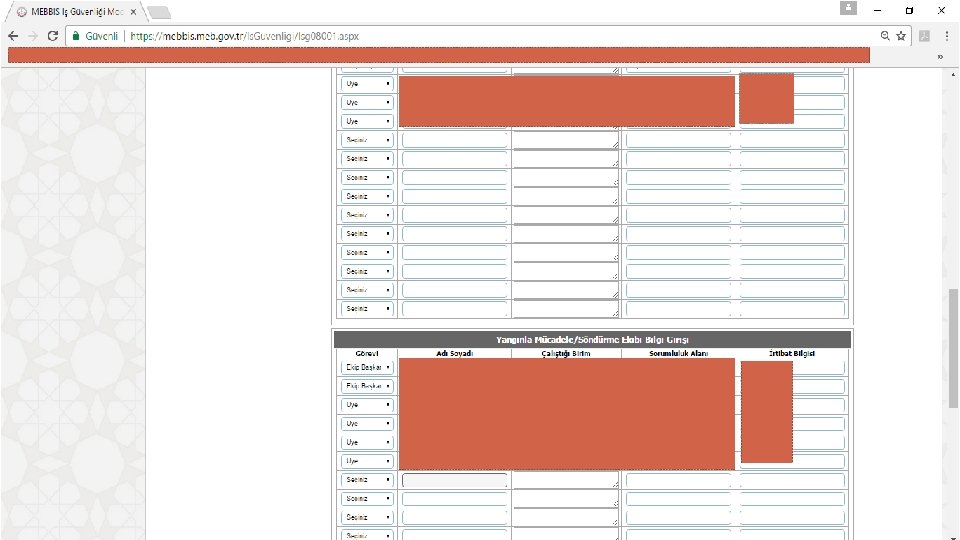Screen dimensions: 960x540
Task: Maximize or restore the Chrome window
Action: coord(909,10)
